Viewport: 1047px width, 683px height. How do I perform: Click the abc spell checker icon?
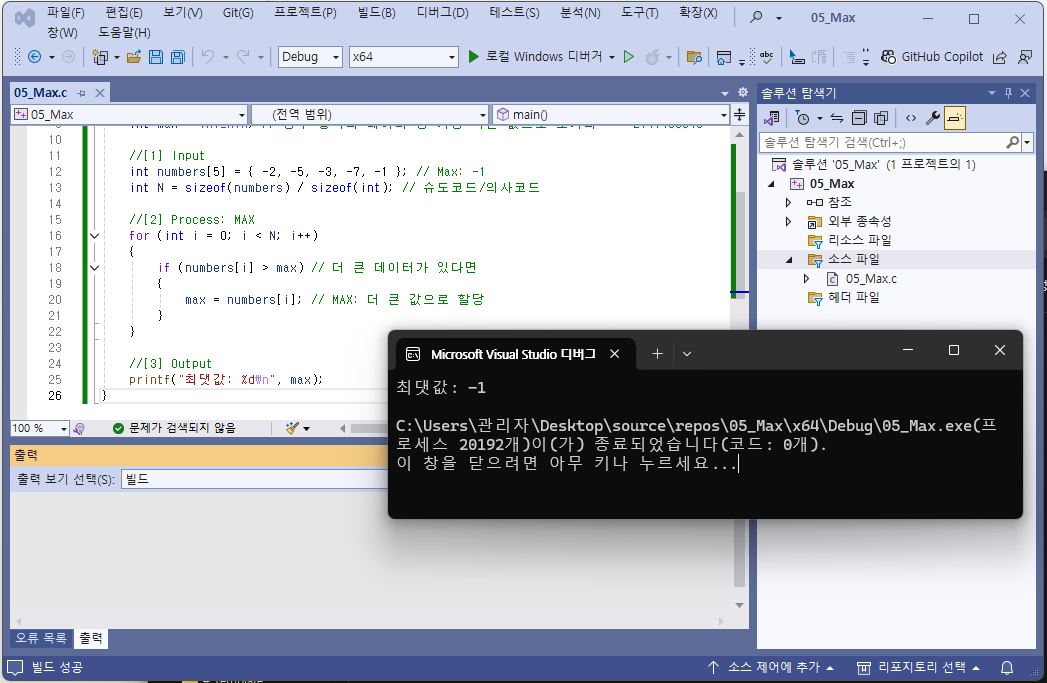[767, 57]
